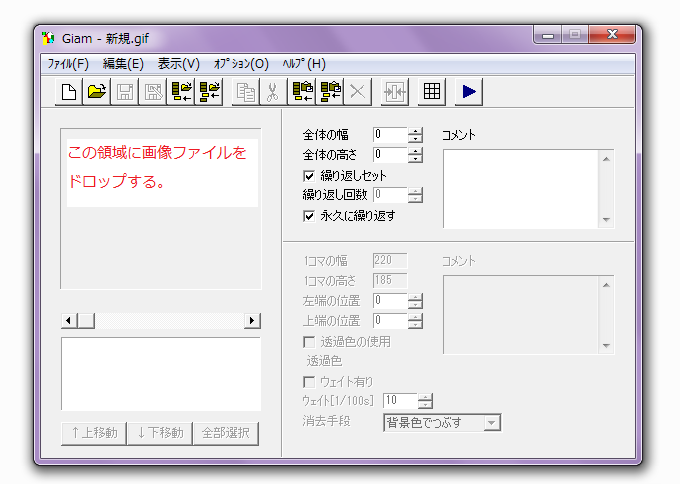Click the empty frame list box
The width and height of the screenshot is (680, 484).
[x=161, y=374]
